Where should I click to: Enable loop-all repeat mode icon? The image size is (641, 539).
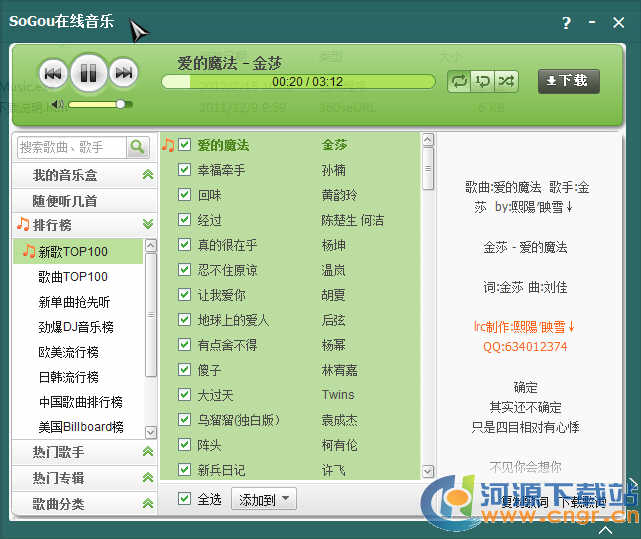460,81
